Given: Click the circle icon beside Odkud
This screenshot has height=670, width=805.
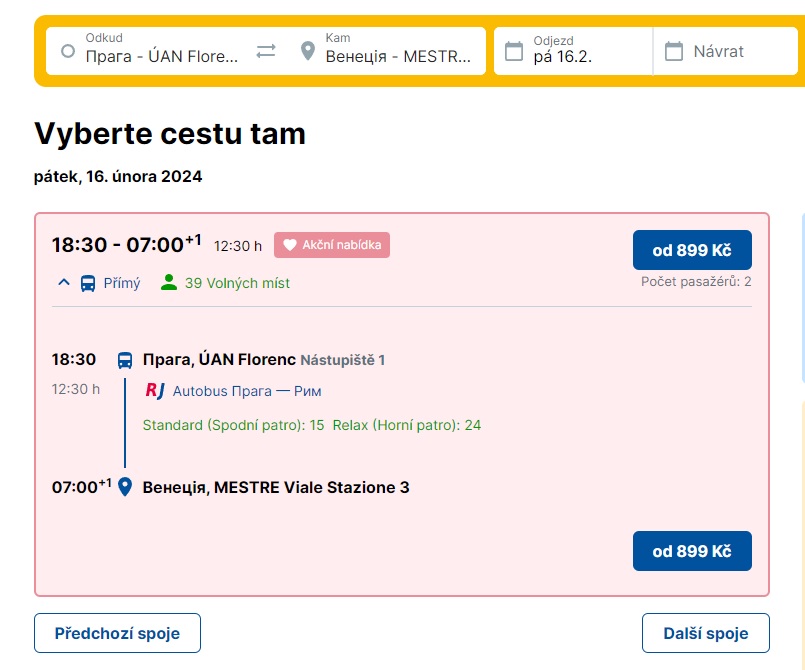Looking at the screenshot, I should [x=68, y=51].
